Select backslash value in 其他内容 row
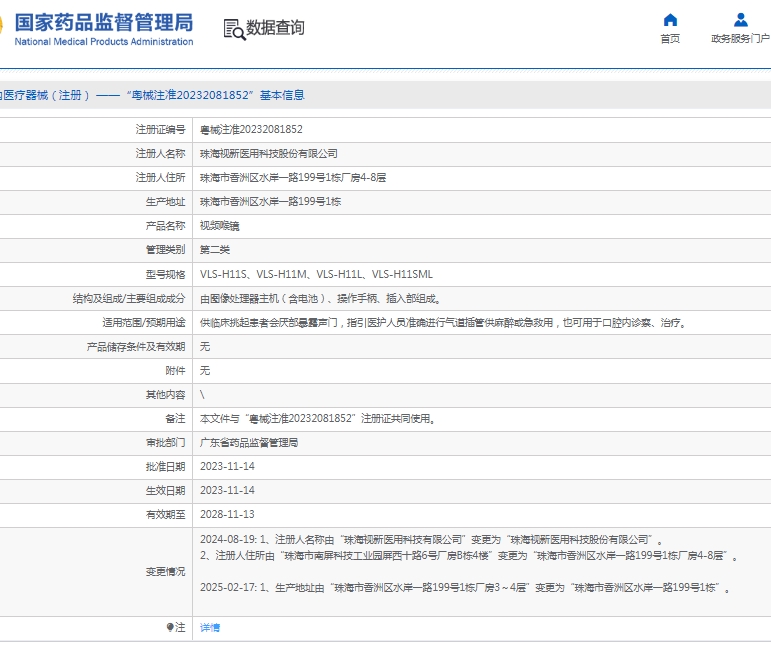 tap(202, 395)
